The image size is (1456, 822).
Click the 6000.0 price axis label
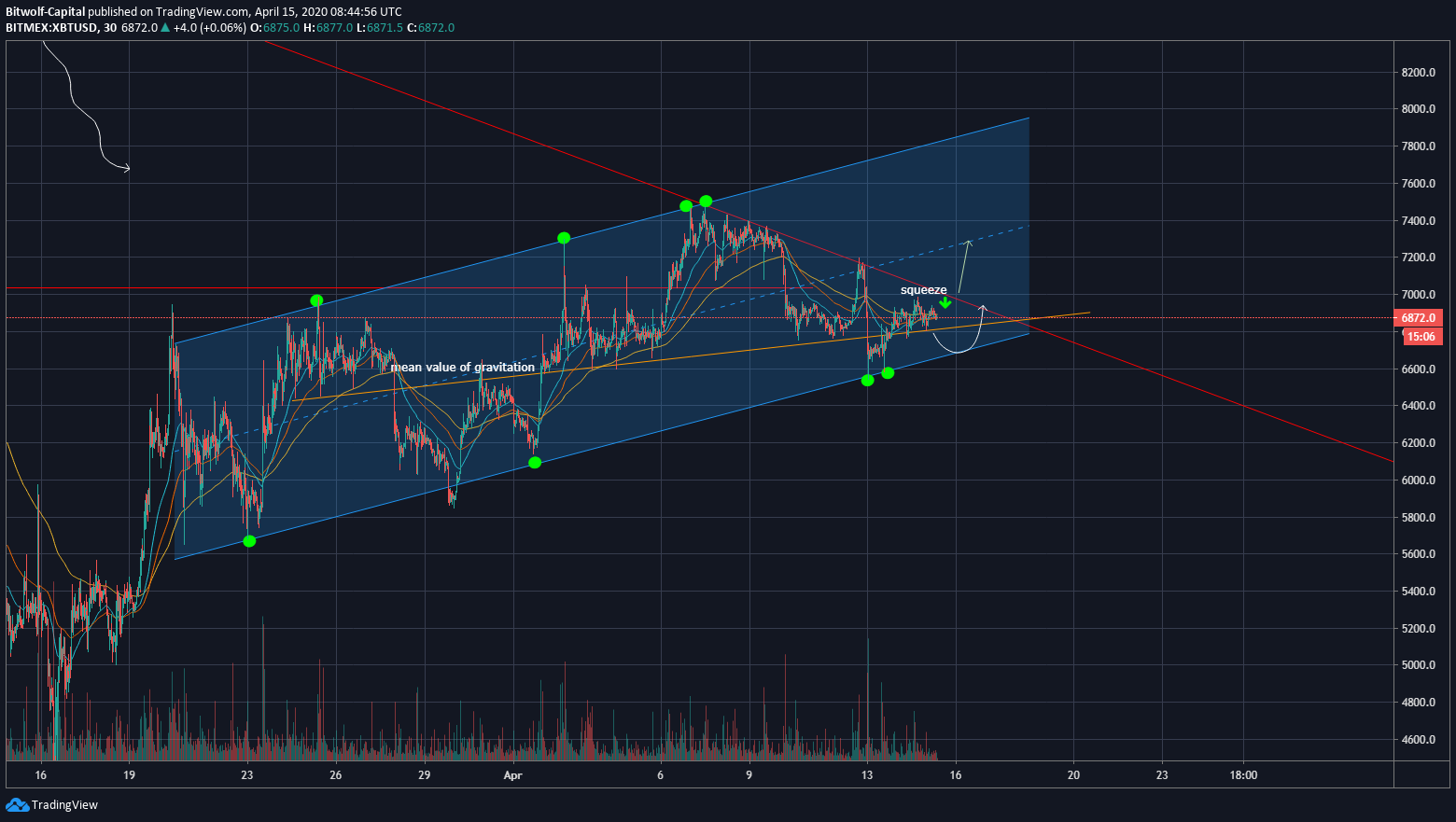(x=1418, y=481)
